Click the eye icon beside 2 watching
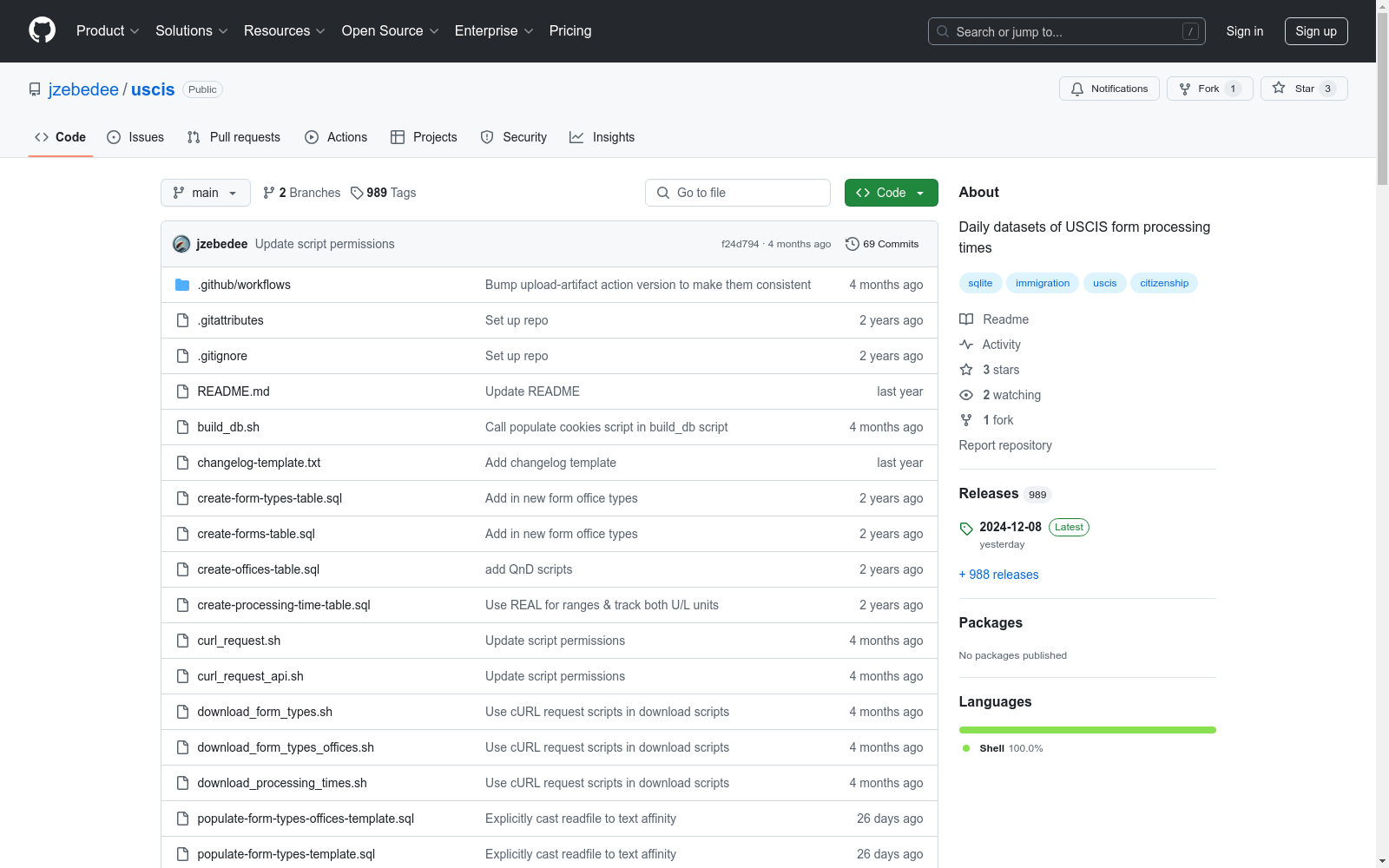This screenshot has height=868, width=1389. [966, 395]
